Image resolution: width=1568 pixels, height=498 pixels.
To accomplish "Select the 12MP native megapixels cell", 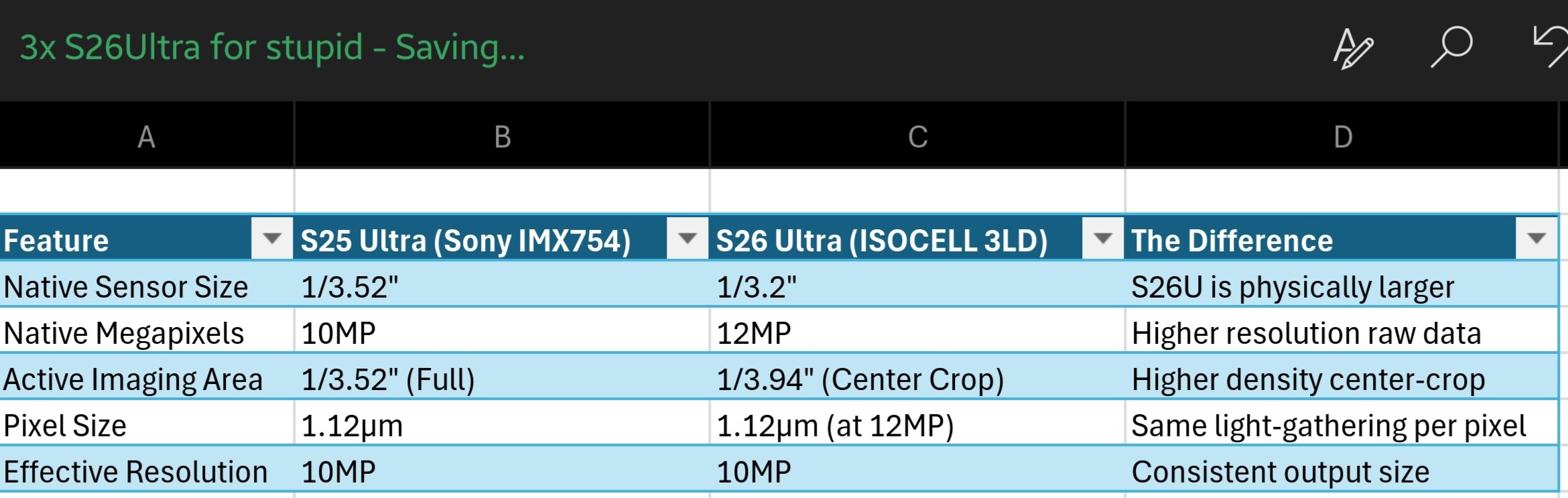I will point(754,333).
